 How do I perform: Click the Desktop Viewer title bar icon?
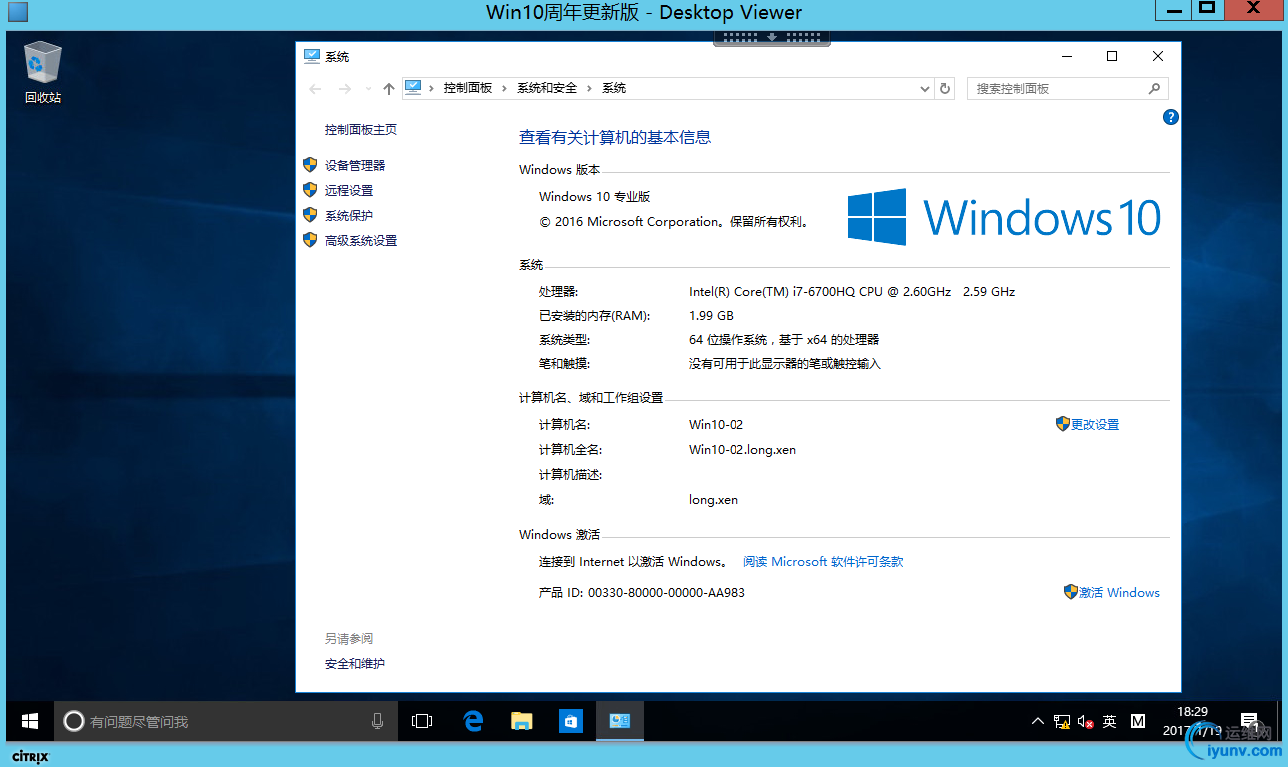tap(18, 13)
